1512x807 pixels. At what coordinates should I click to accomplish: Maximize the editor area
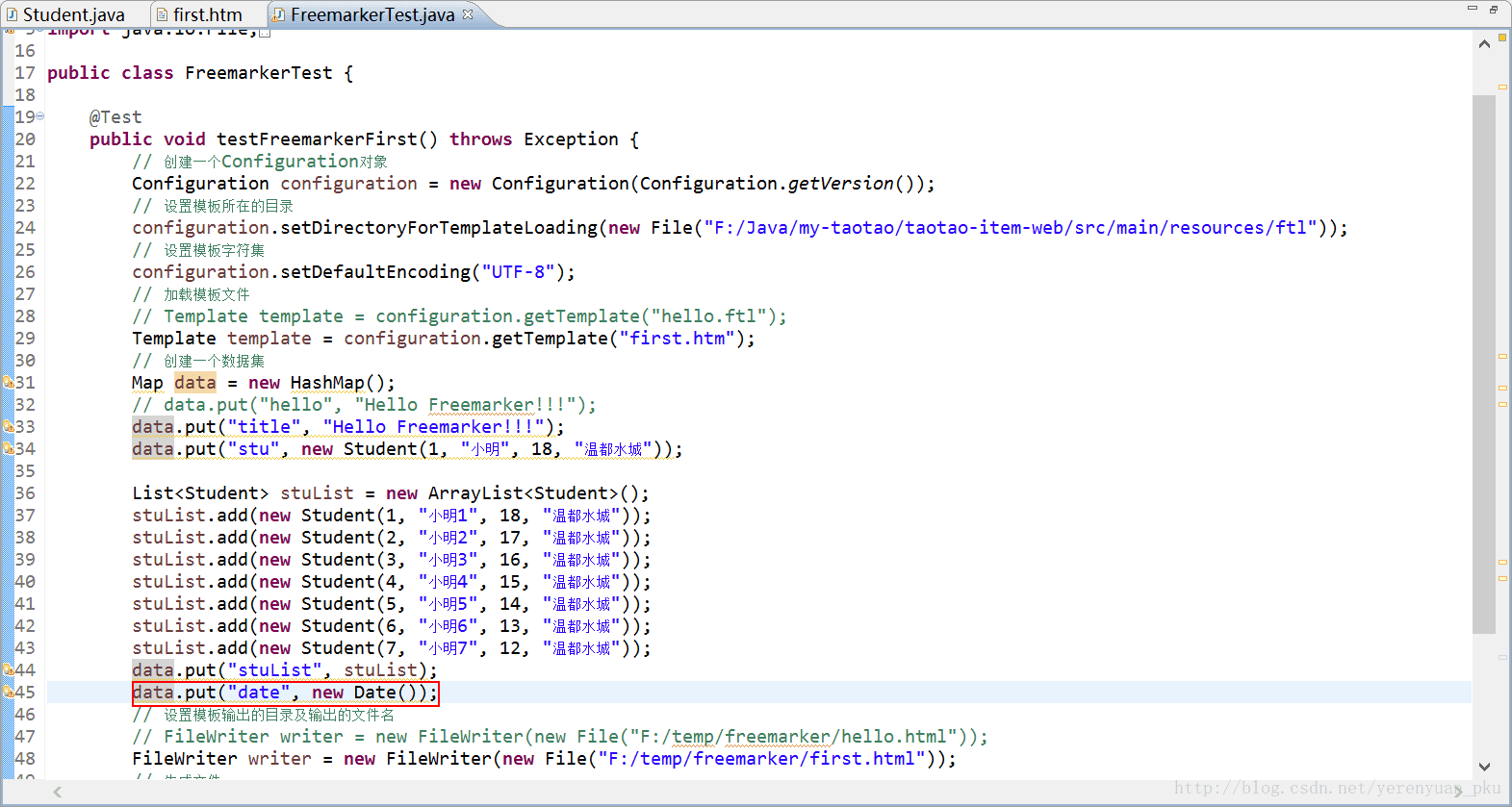coord(1493,9)
